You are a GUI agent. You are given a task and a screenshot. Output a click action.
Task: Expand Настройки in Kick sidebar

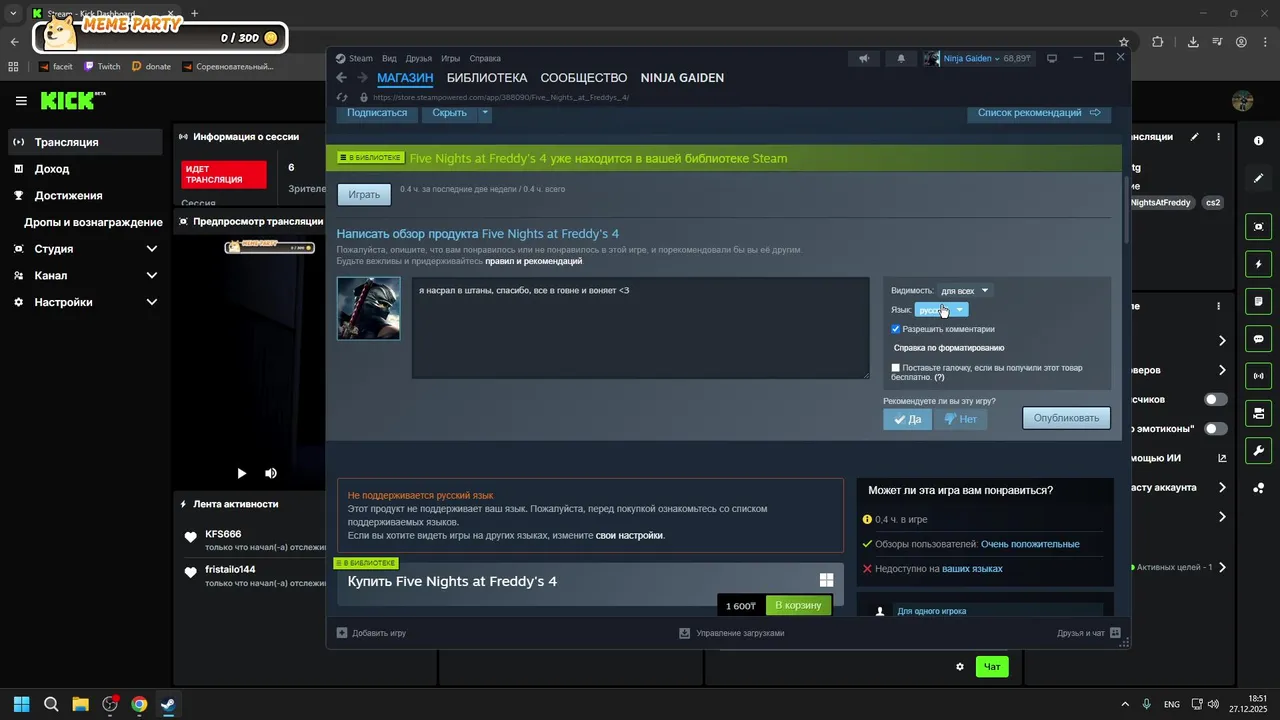click(x=152, y=302)
